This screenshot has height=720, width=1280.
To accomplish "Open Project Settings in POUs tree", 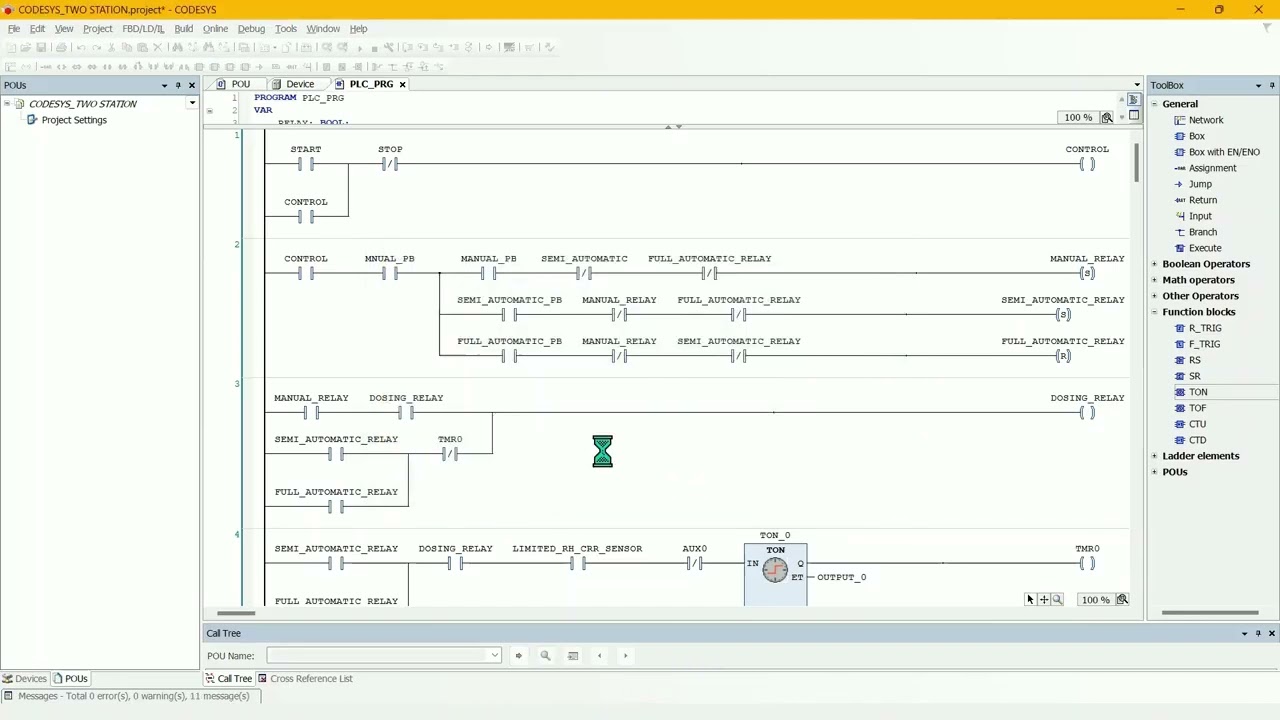I will tap(74, 120).
